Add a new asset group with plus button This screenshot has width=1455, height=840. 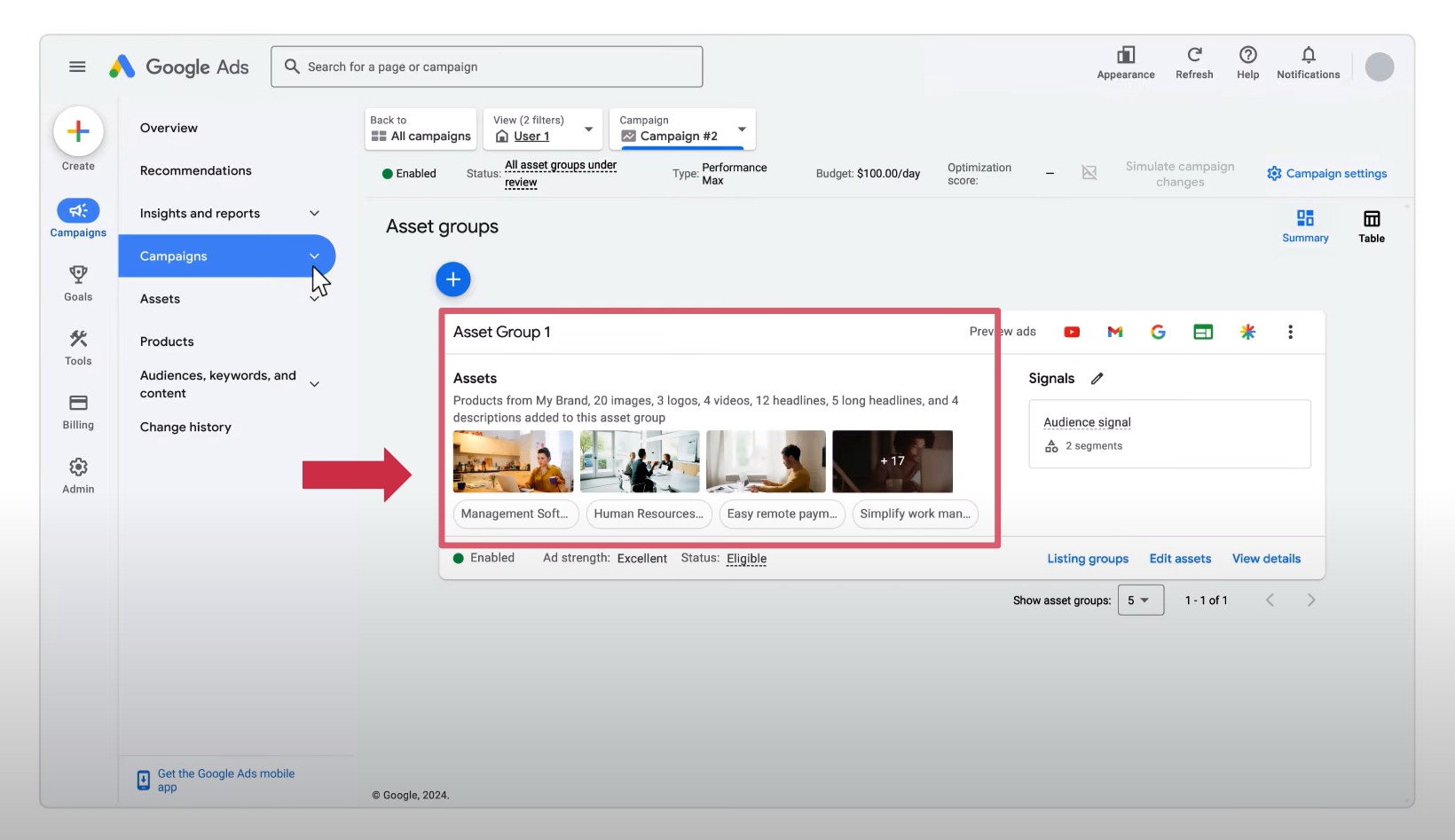453,279
